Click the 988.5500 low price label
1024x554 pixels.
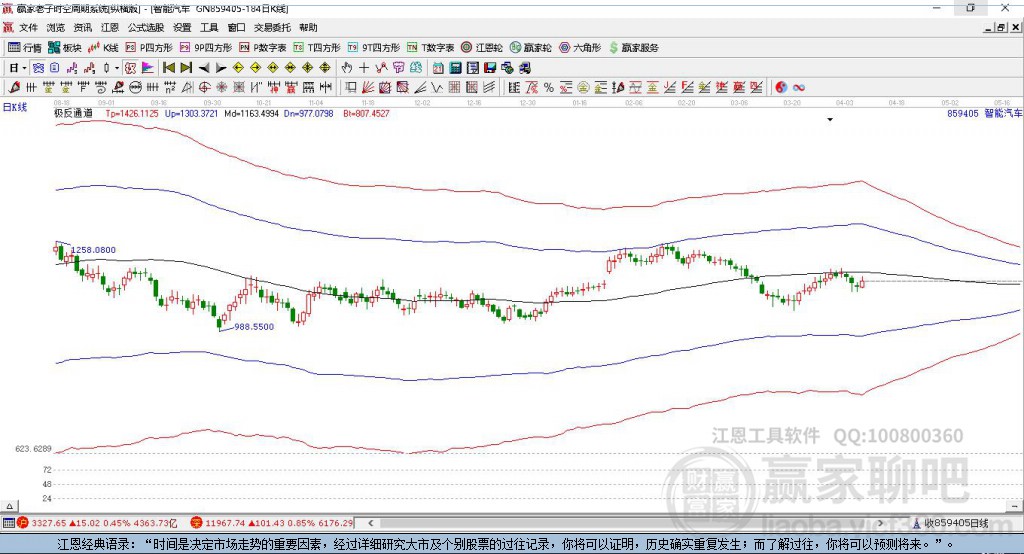(x=254, y=327)
